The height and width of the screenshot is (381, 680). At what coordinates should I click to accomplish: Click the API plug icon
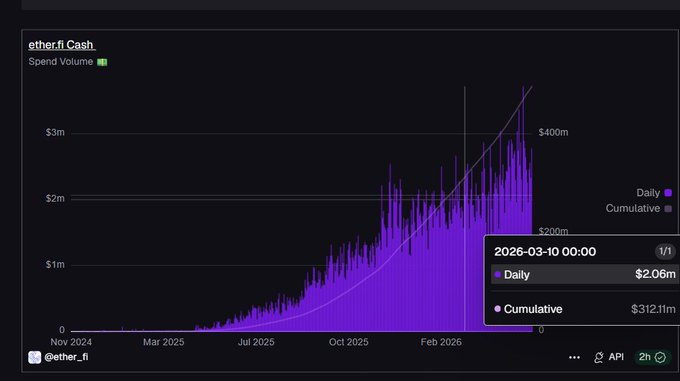point(599,358)
